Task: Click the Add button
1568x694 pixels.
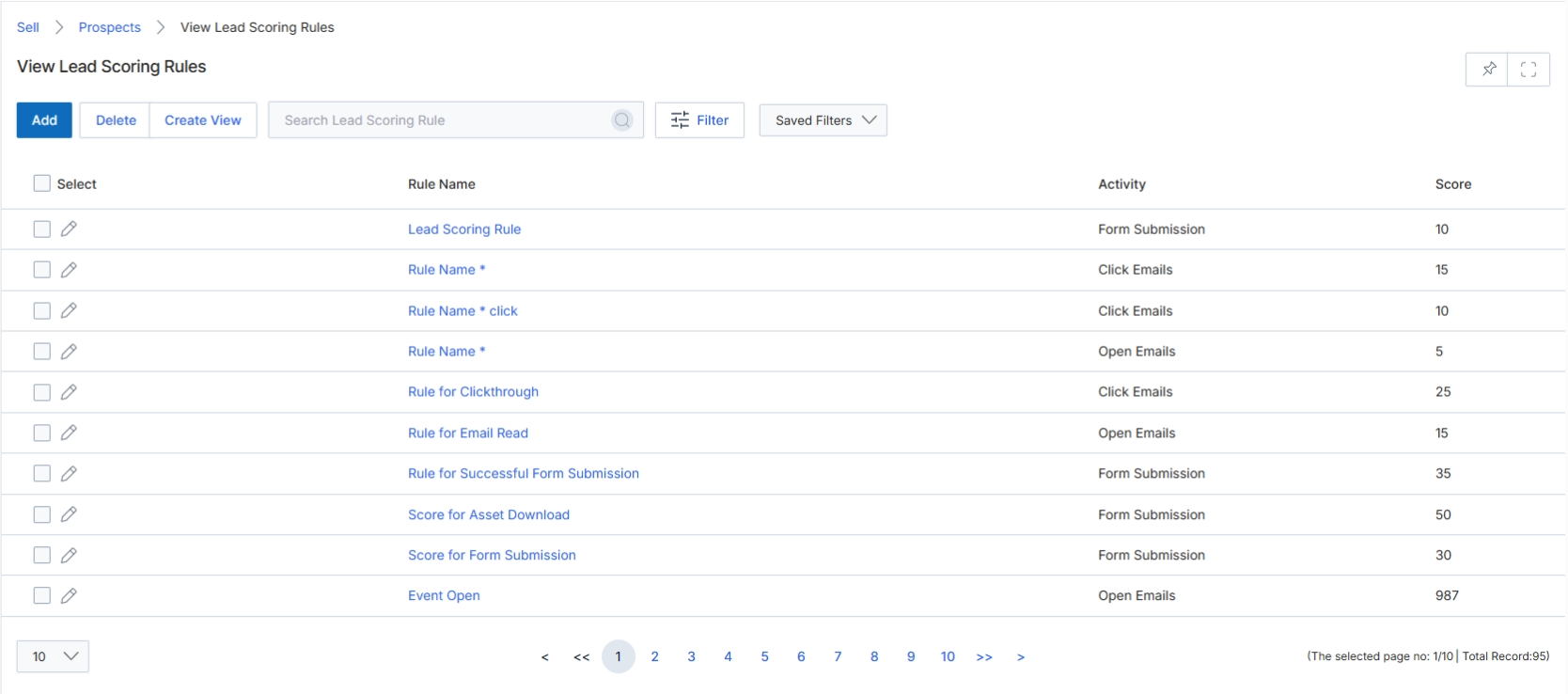Action: [x=44, y=120]
